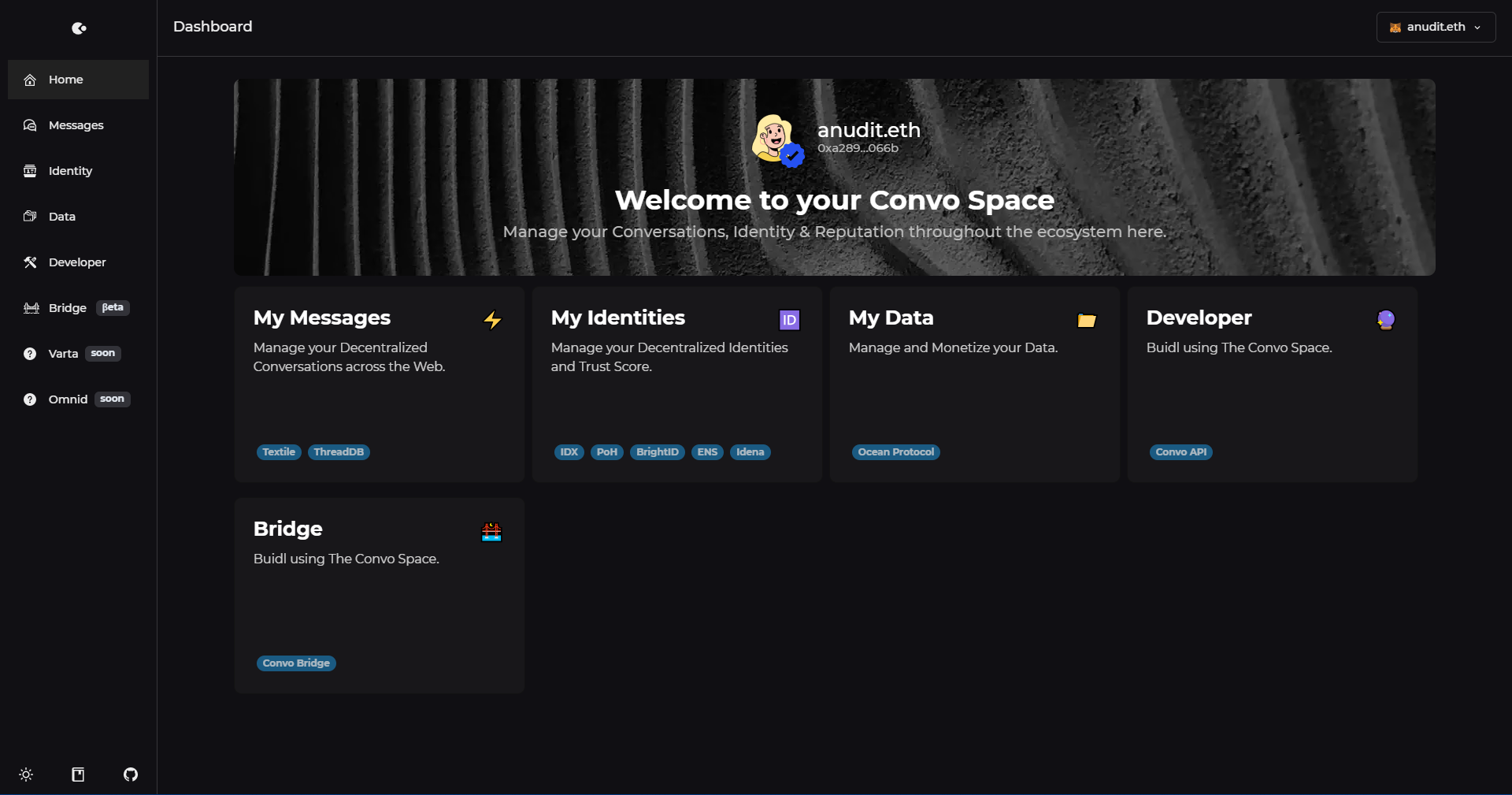
Task: Open the Developer sidebar item
Action: pos(78,262)
